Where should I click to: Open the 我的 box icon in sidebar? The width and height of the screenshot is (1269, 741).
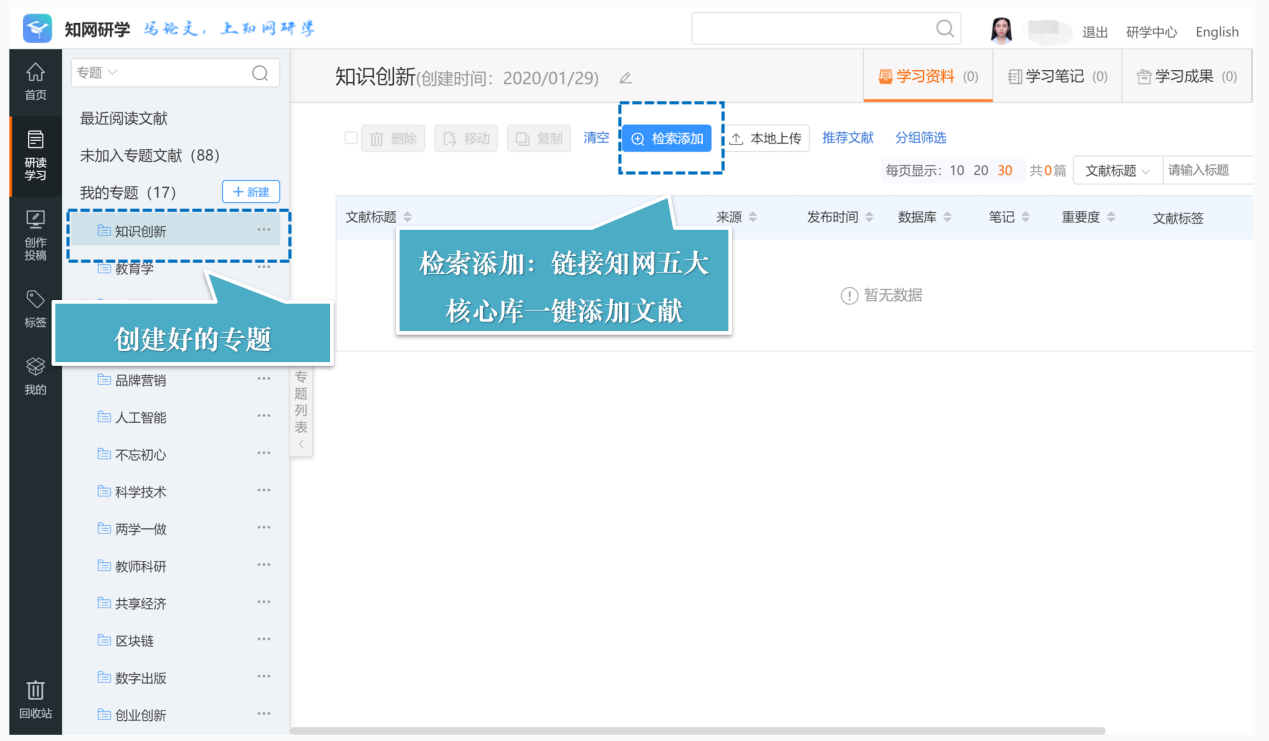pos(35,376)
